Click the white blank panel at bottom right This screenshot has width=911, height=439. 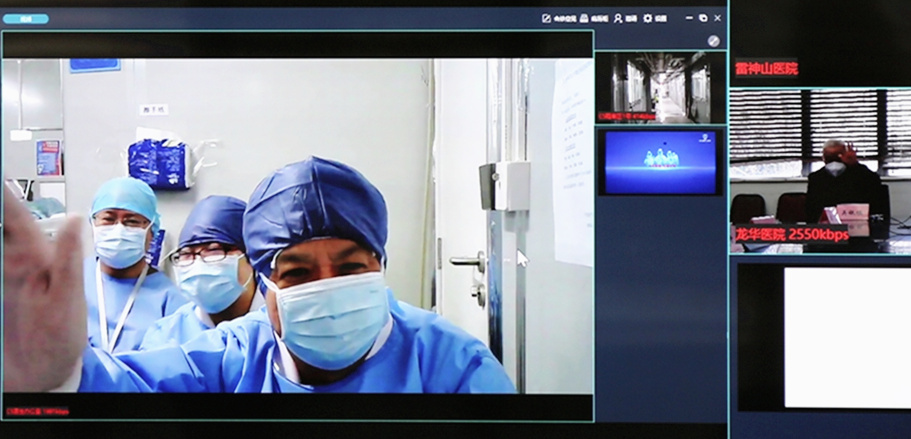[x=846, y=336]
